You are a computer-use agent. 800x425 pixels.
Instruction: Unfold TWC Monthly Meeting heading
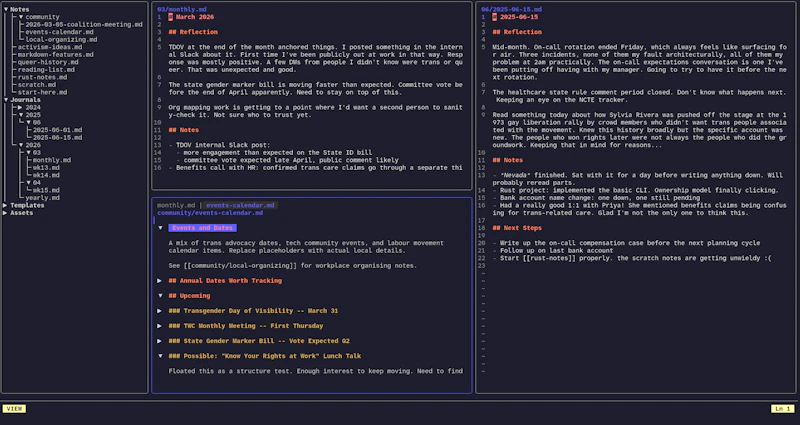click(160, 326)
